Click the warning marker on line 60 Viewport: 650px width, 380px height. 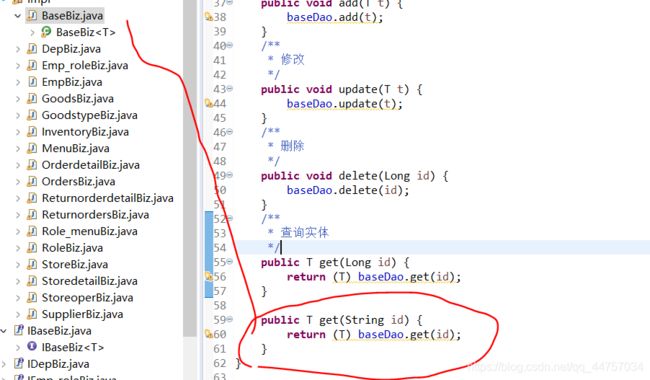point(209,334)
